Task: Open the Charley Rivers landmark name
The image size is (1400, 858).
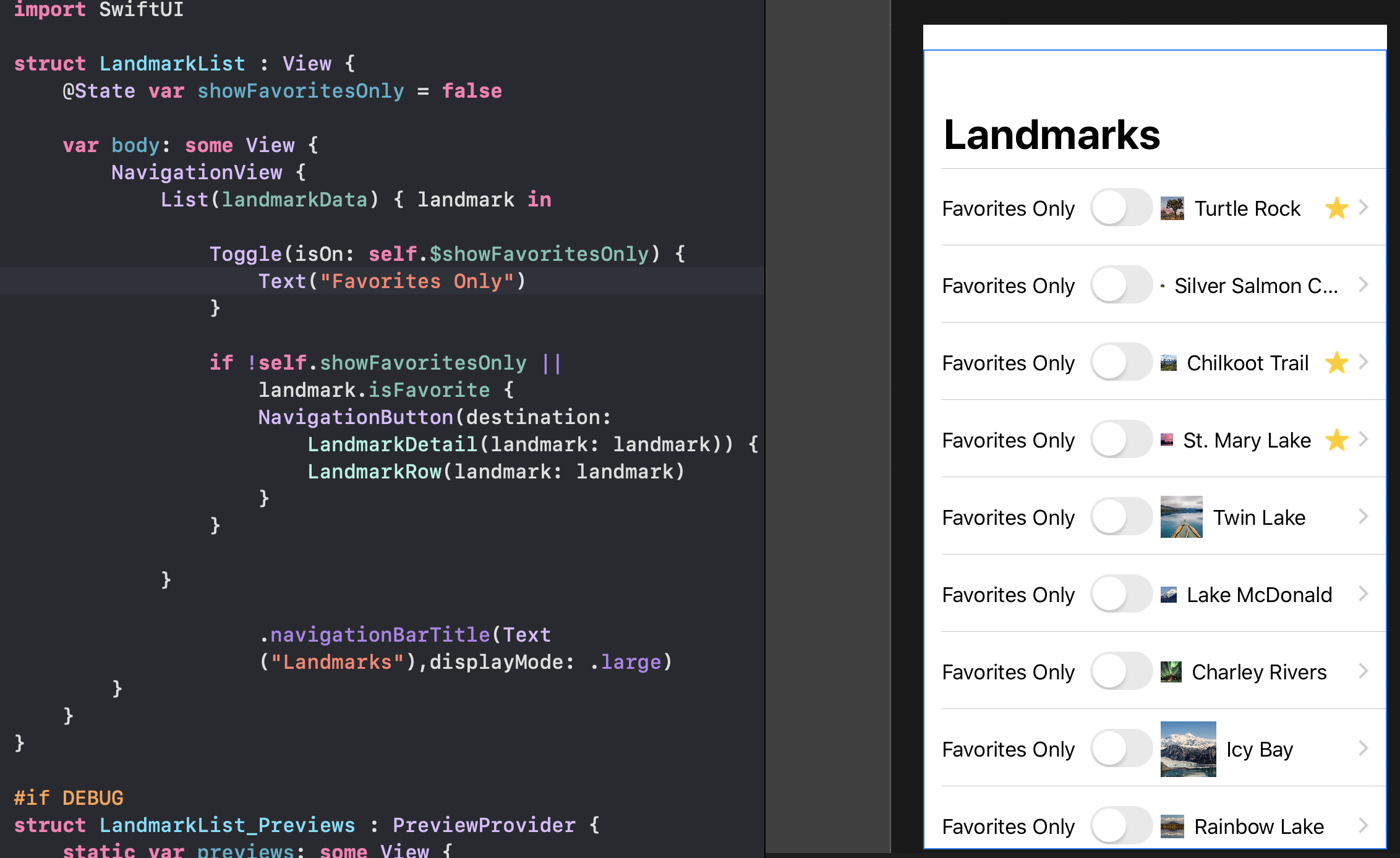Action: pos(1258,672)
